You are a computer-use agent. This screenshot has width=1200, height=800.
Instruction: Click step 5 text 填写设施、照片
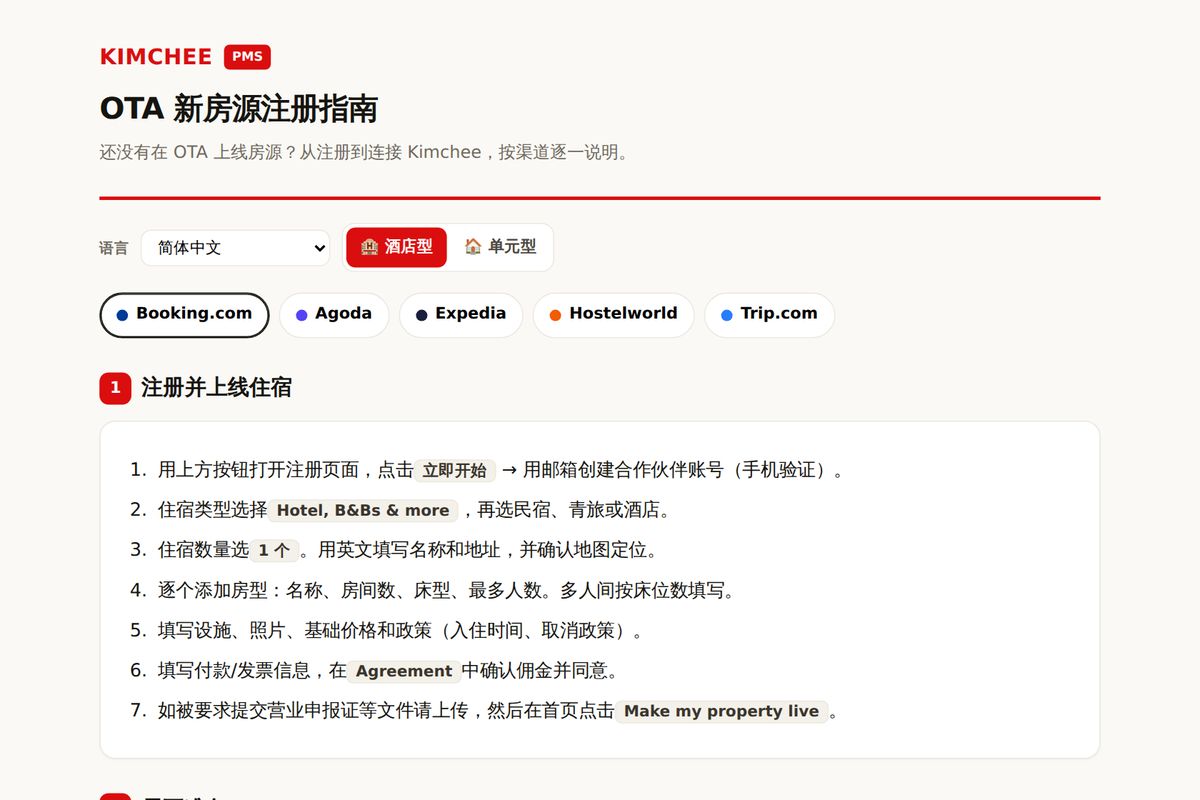point(221,631)
